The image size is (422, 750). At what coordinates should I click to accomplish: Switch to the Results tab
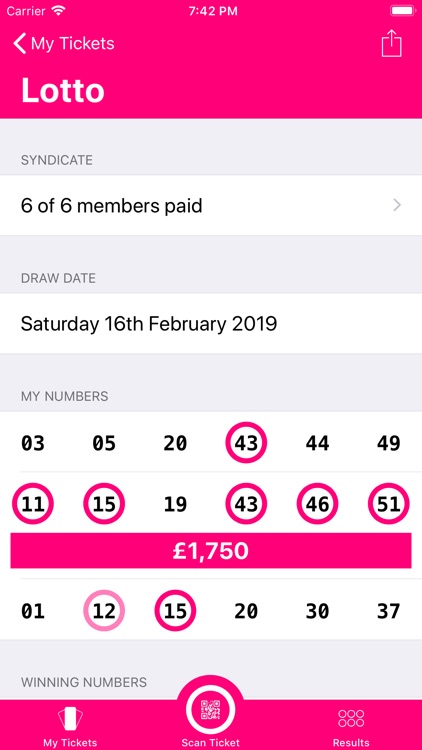tap(351, 727)
